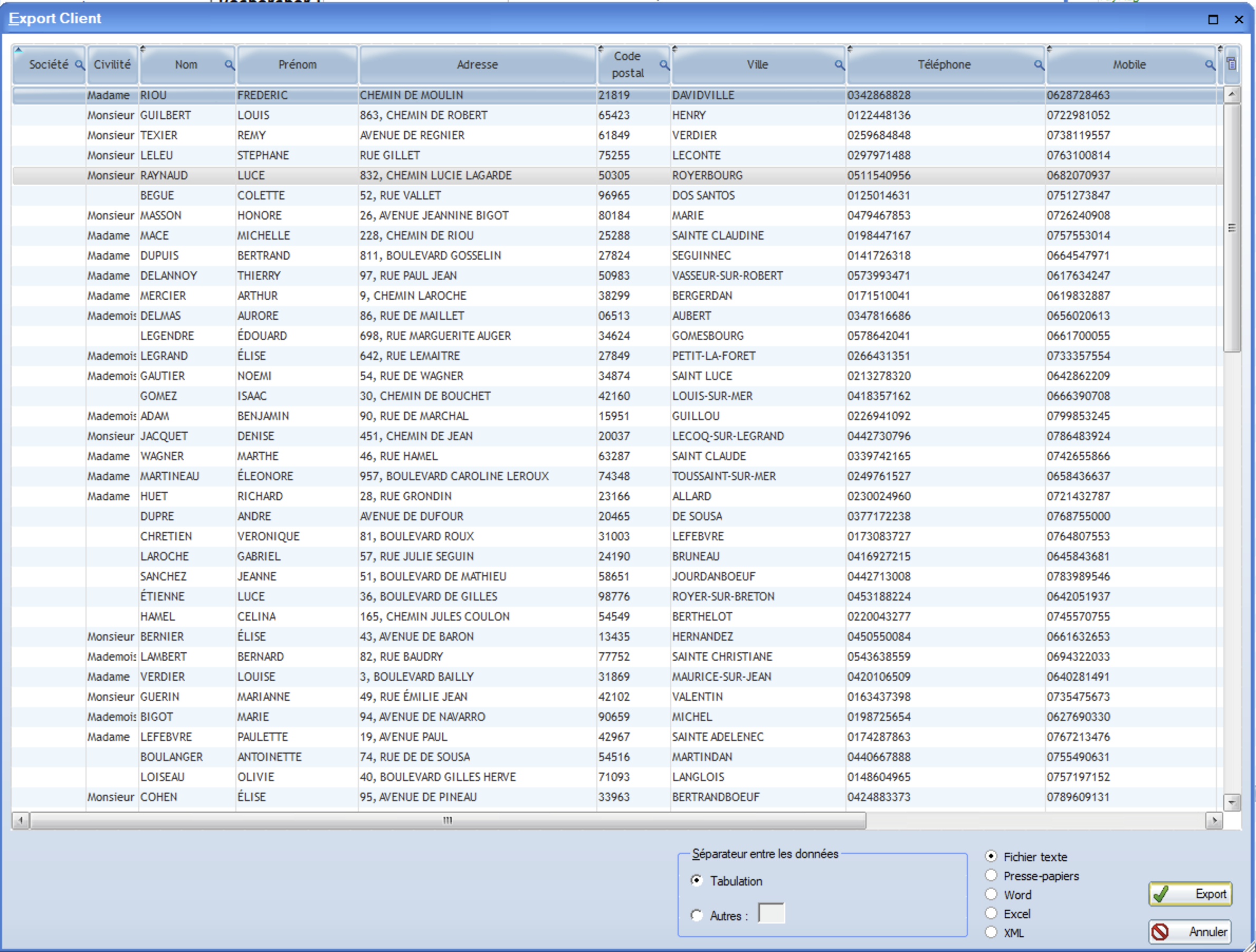This screenshot has height=952, width=1256.
Task: Click vertical scrollbar down arrow
Action: (x=1231, y=802)
